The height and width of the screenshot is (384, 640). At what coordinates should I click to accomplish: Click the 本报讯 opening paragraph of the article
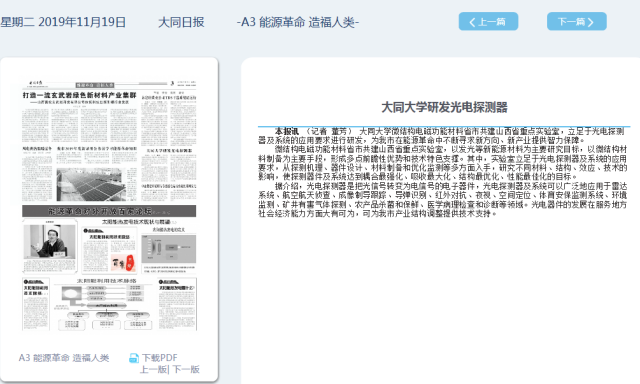point(441,135)
